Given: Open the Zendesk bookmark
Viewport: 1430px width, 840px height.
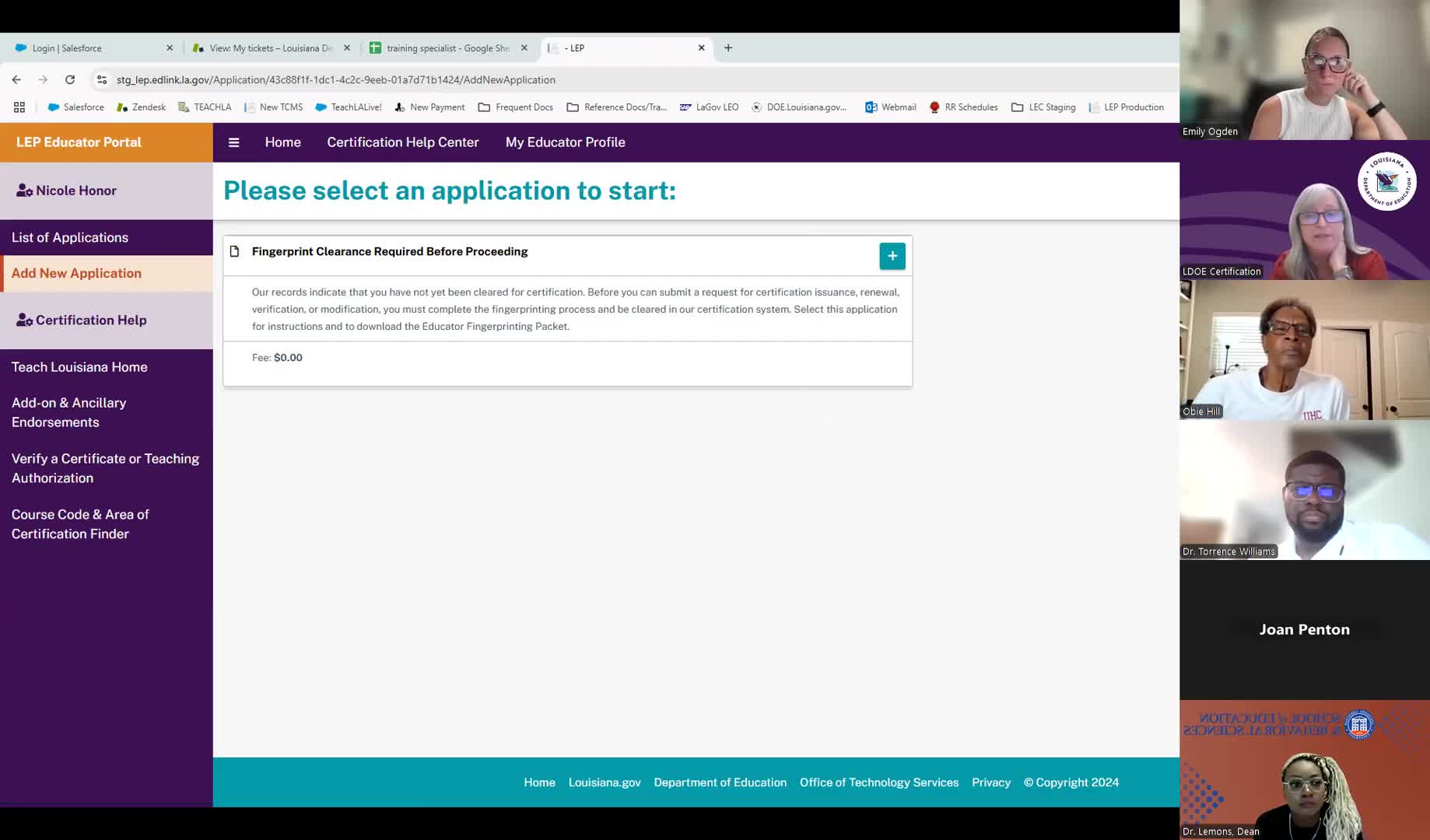Looking at the screenshot, I should pos(141,107).
